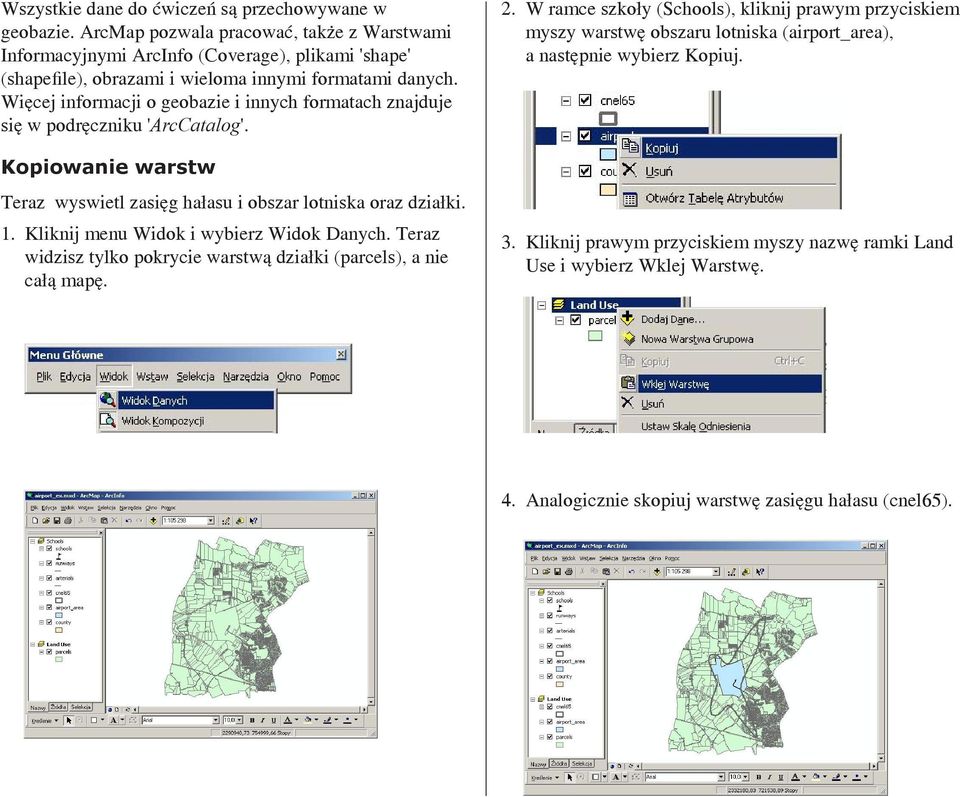The image size is (960, 797).
Task: Uncheck cnel65 checkbox in the Kopiuj context menu figure
Action: click(585, 100)
